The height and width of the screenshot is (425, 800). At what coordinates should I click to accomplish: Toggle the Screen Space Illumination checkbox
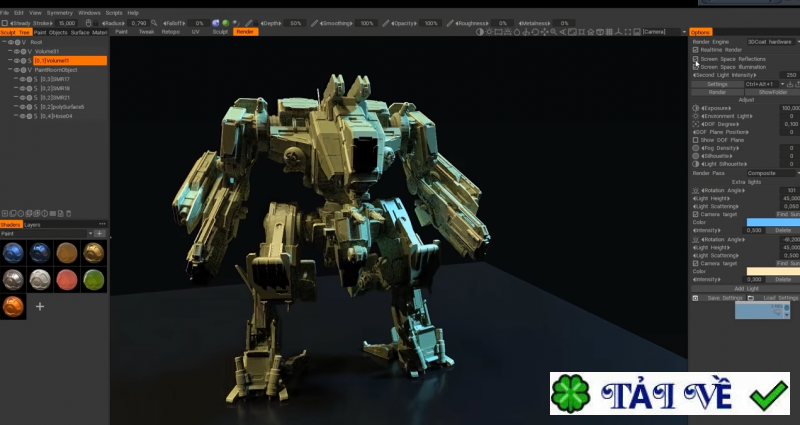[695, 67]
